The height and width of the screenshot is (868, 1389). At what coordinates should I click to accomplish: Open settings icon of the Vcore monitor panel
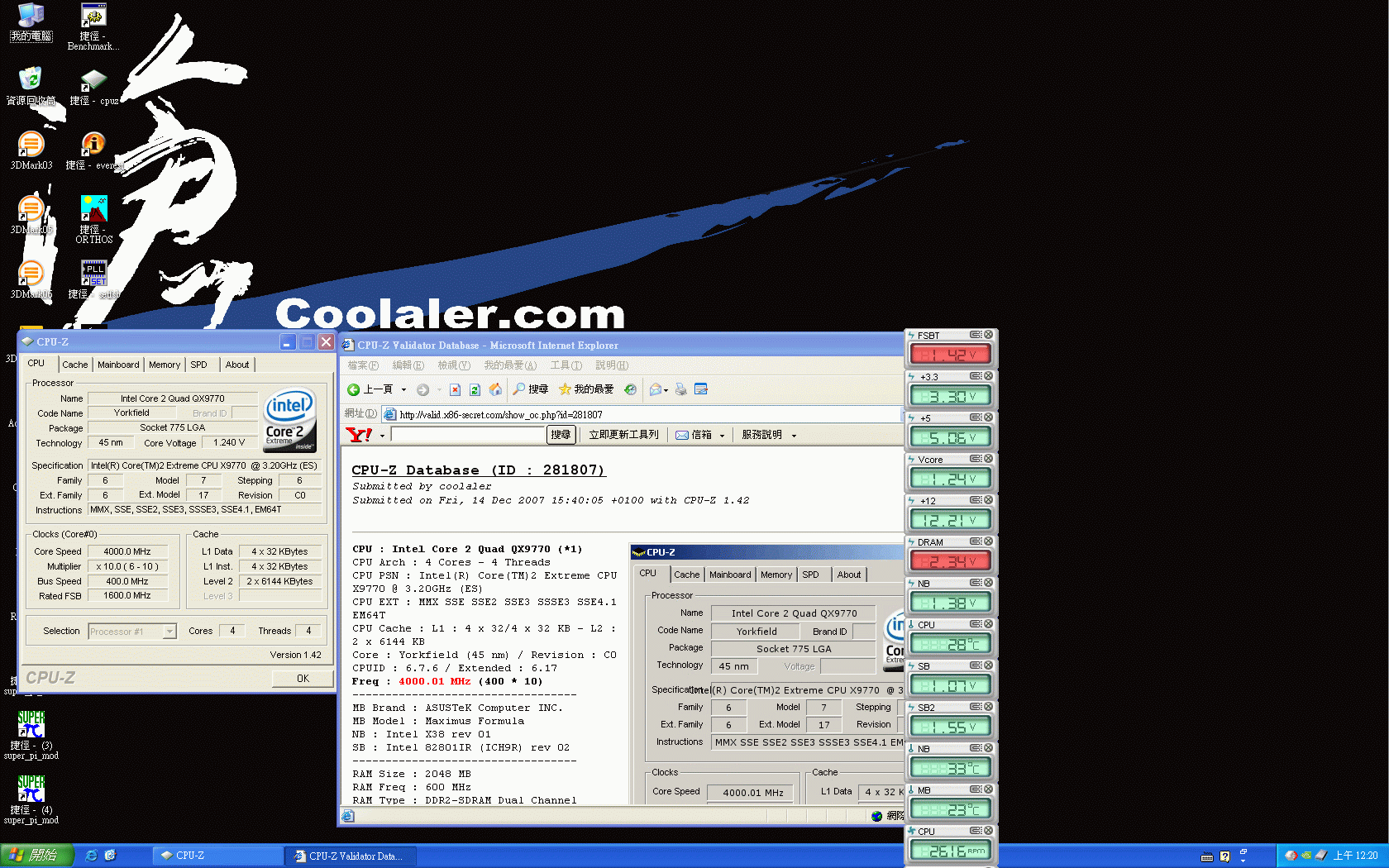tap(976, 459)
